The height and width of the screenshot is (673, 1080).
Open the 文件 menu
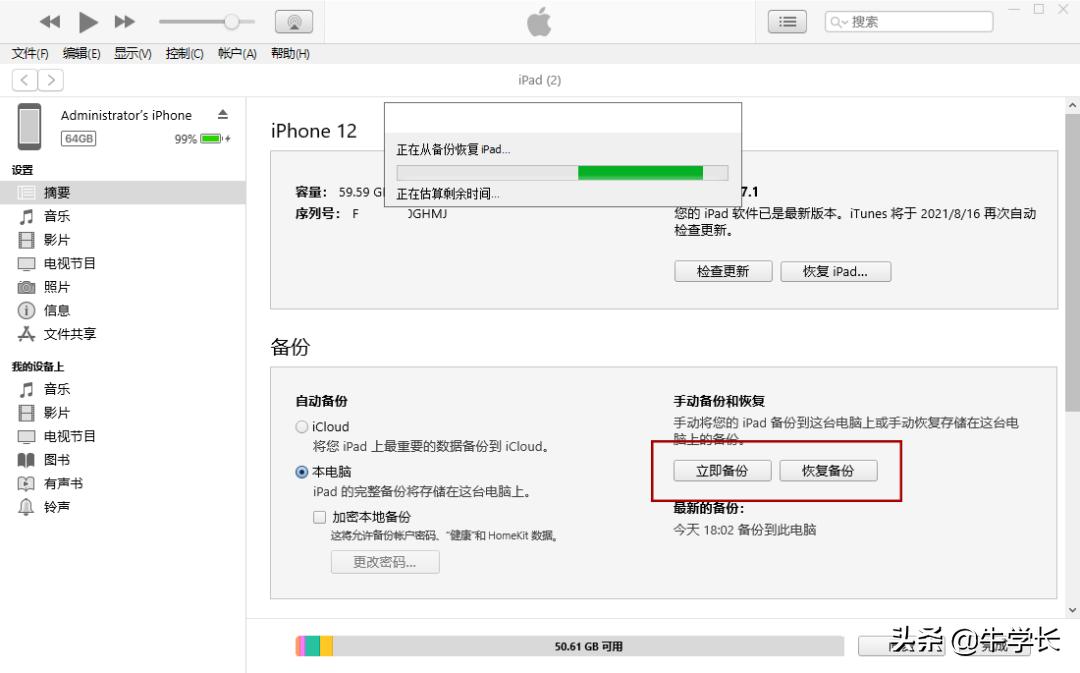coord(28,53)
